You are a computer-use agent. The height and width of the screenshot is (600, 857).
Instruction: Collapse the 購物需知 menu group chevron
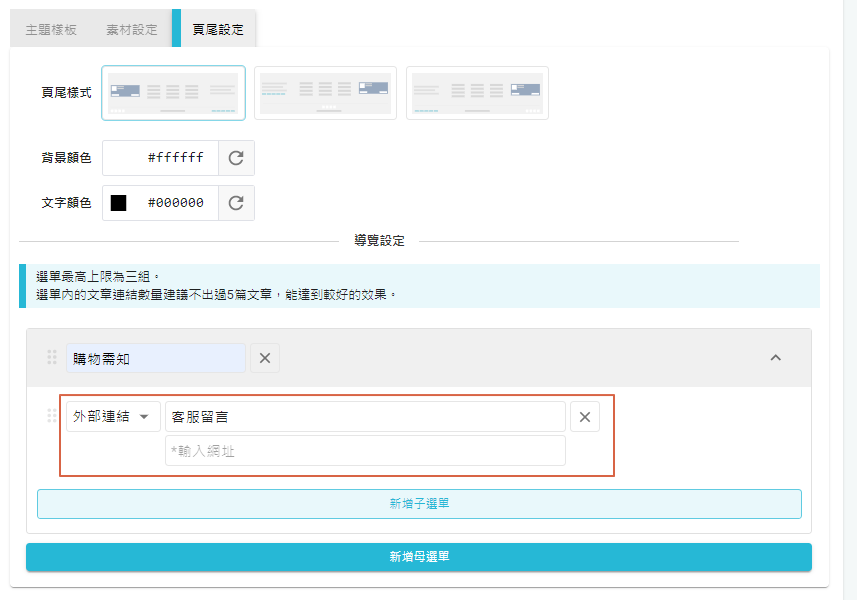click(776, 358)
